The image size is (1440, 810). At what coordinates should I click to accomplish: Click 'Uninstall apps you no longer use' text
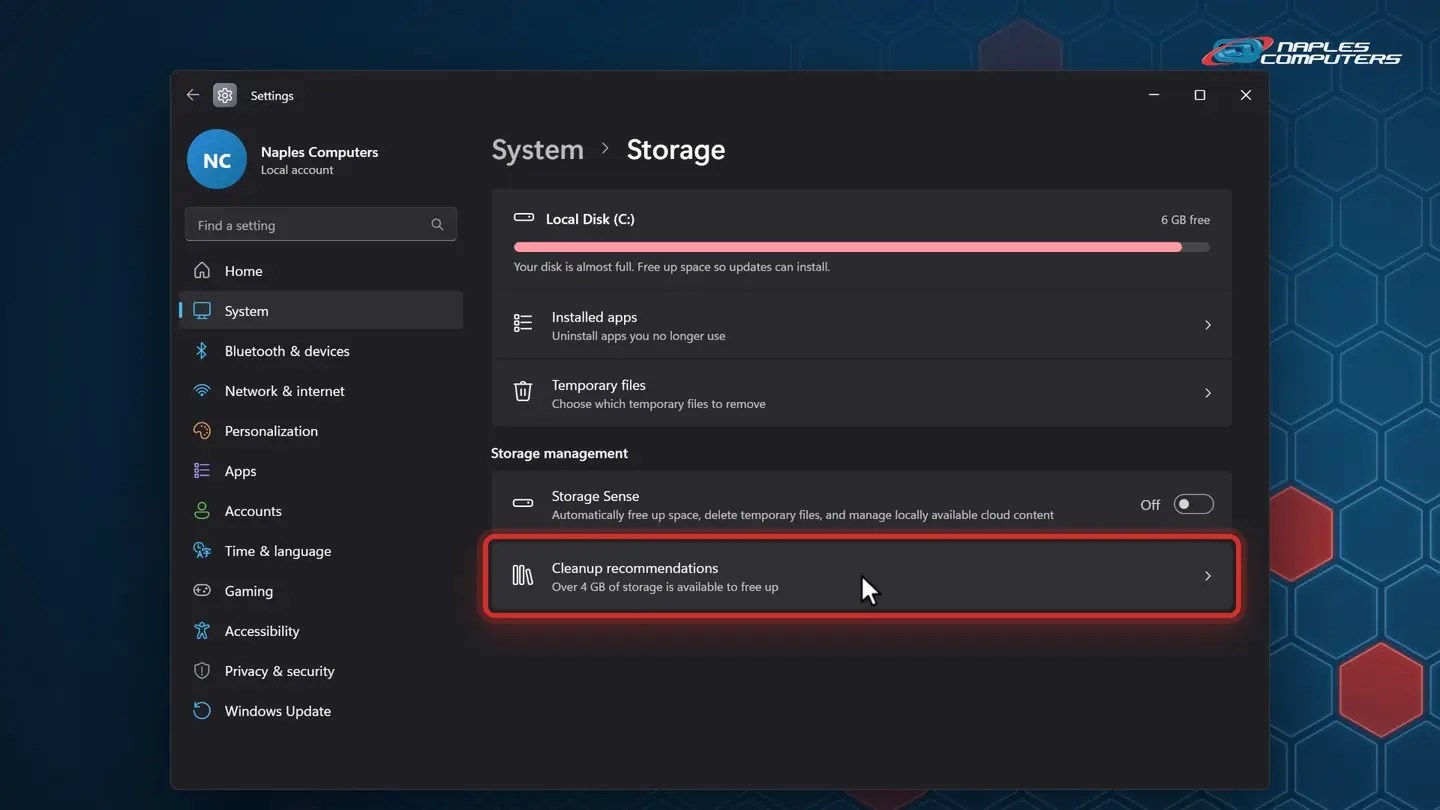[x=638, y=336]
